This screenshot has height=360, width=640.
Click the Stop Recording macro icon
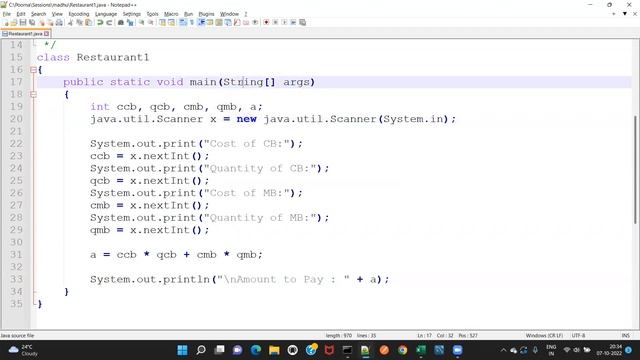pos(275,22)
